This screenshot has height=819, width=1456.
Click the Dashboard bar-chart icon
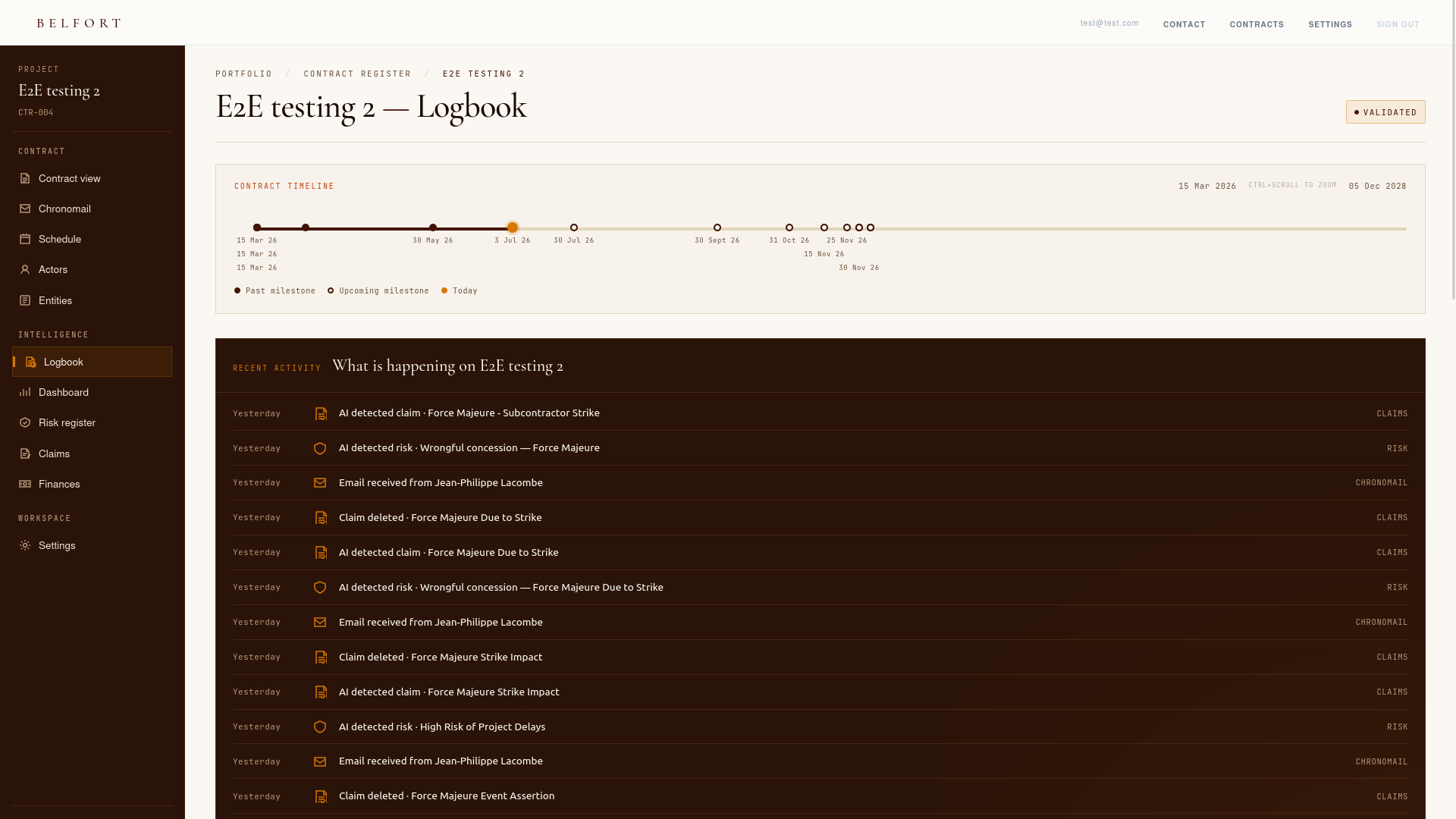coord(25,392)
